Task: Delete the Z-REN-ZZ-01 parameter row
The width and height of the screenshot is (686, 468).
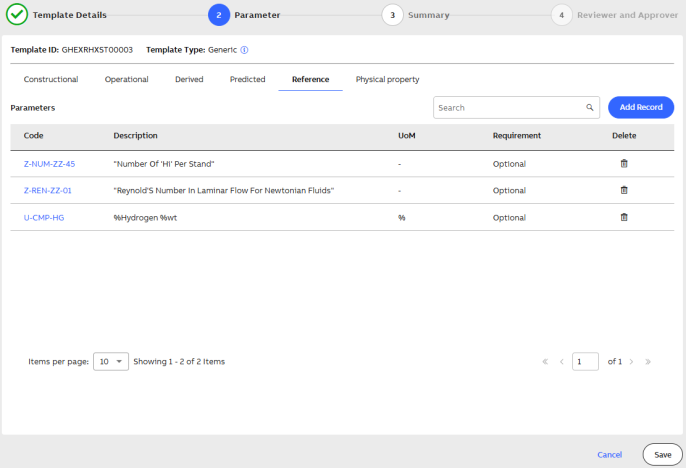Action: pyautogui.click(x=625, y=190)
